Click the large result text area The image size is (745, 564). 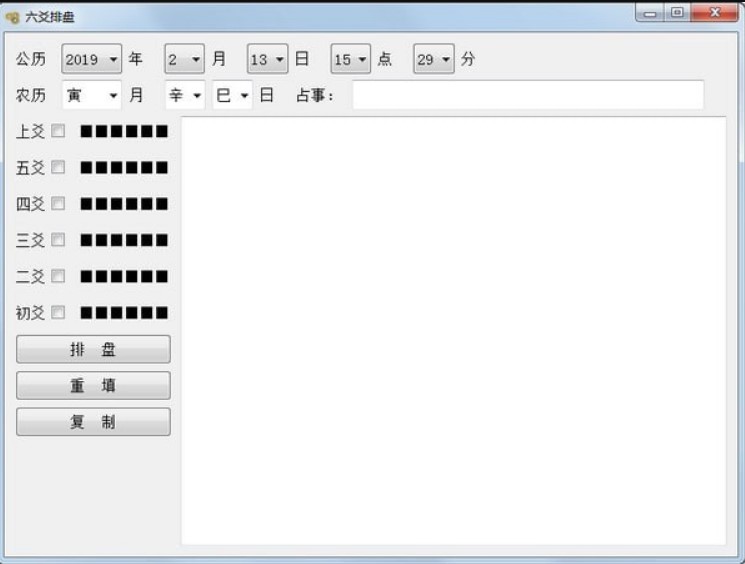(x=453, y=331)
